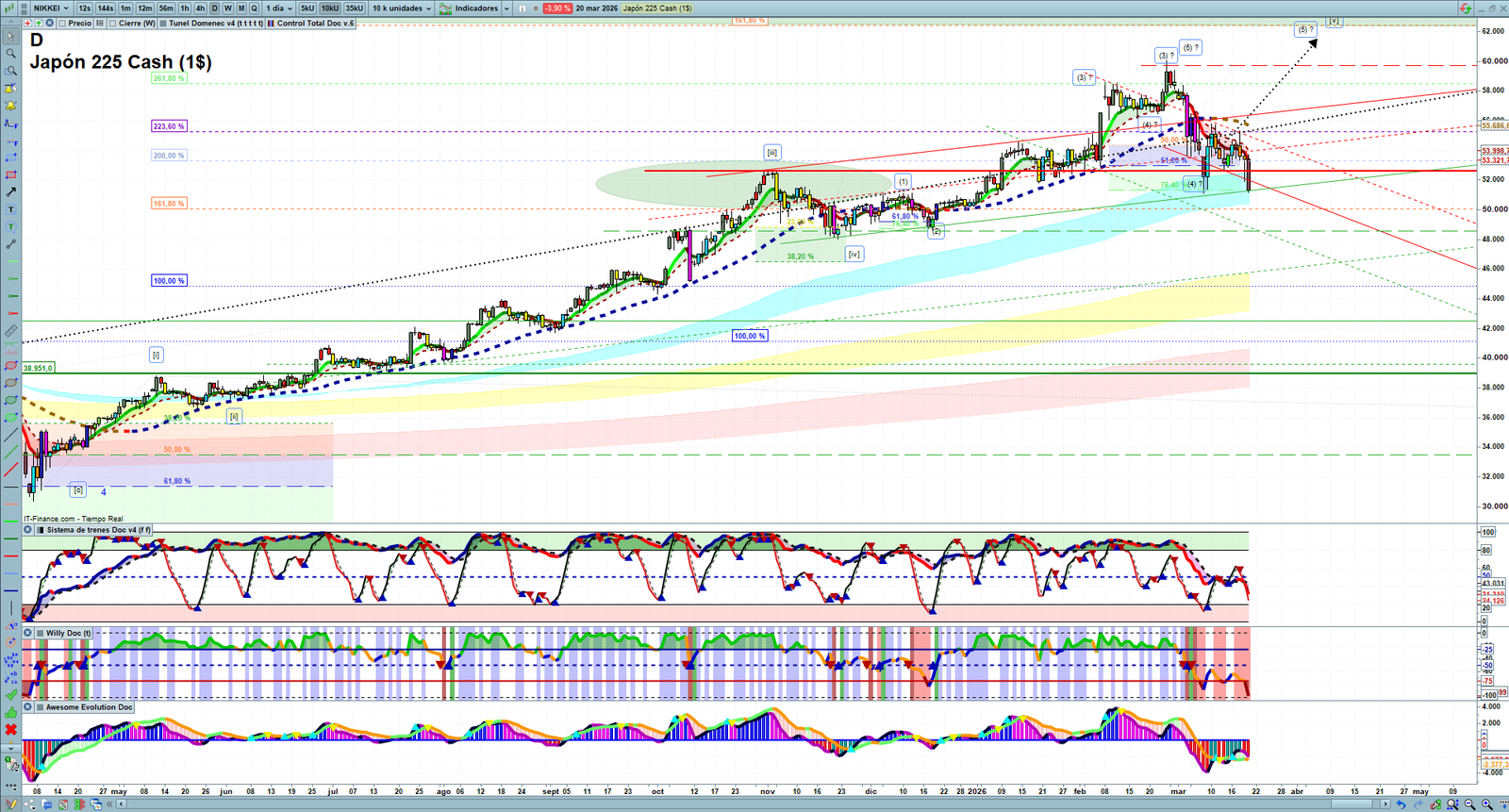The height and width of the screenshot is (812, 1509).
Task: Select the Q quarterly timeframe button
Action: pos(254,8)
